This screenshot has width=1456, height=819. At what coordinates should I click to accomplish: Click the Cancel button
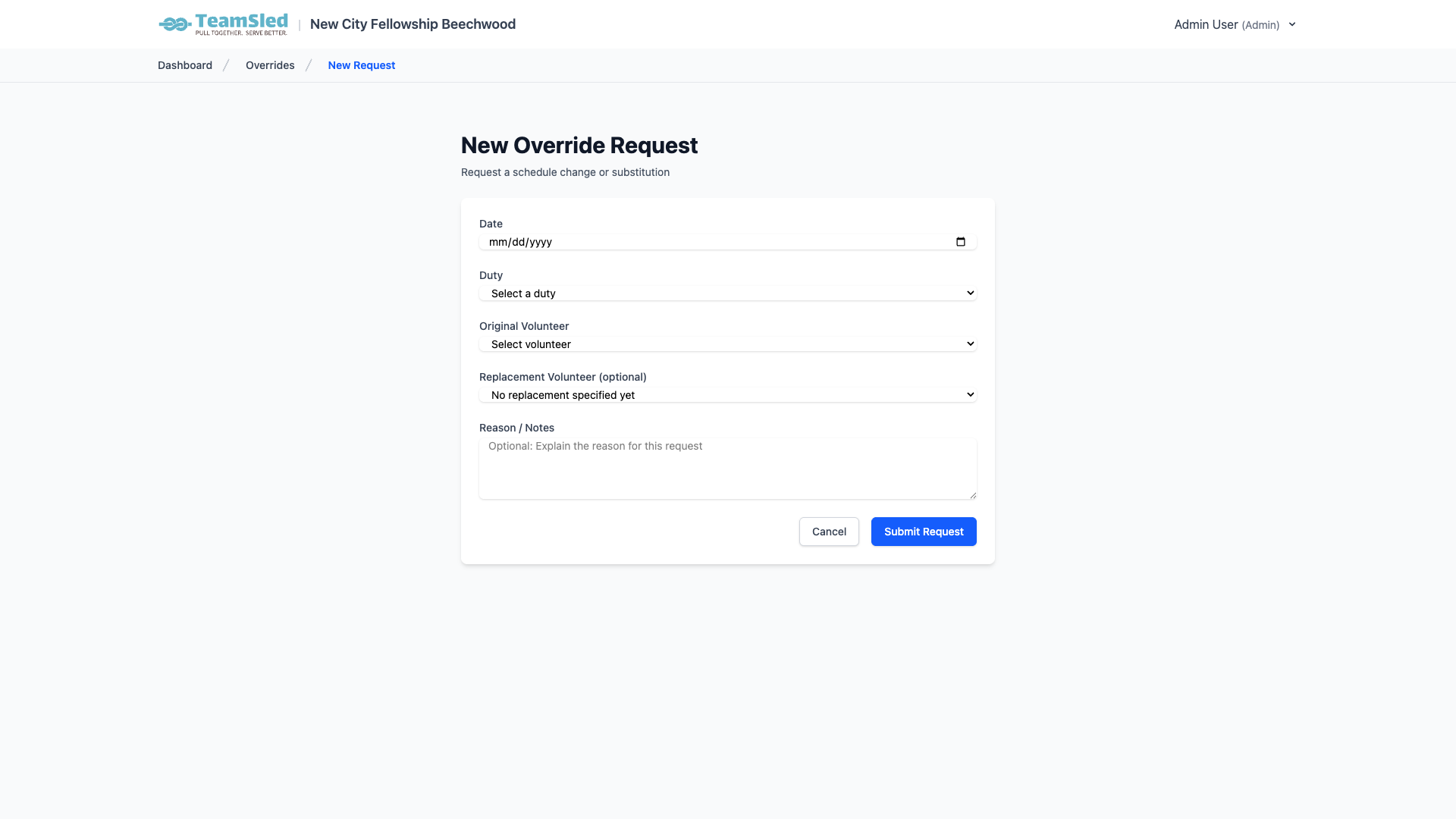(829, 532)
